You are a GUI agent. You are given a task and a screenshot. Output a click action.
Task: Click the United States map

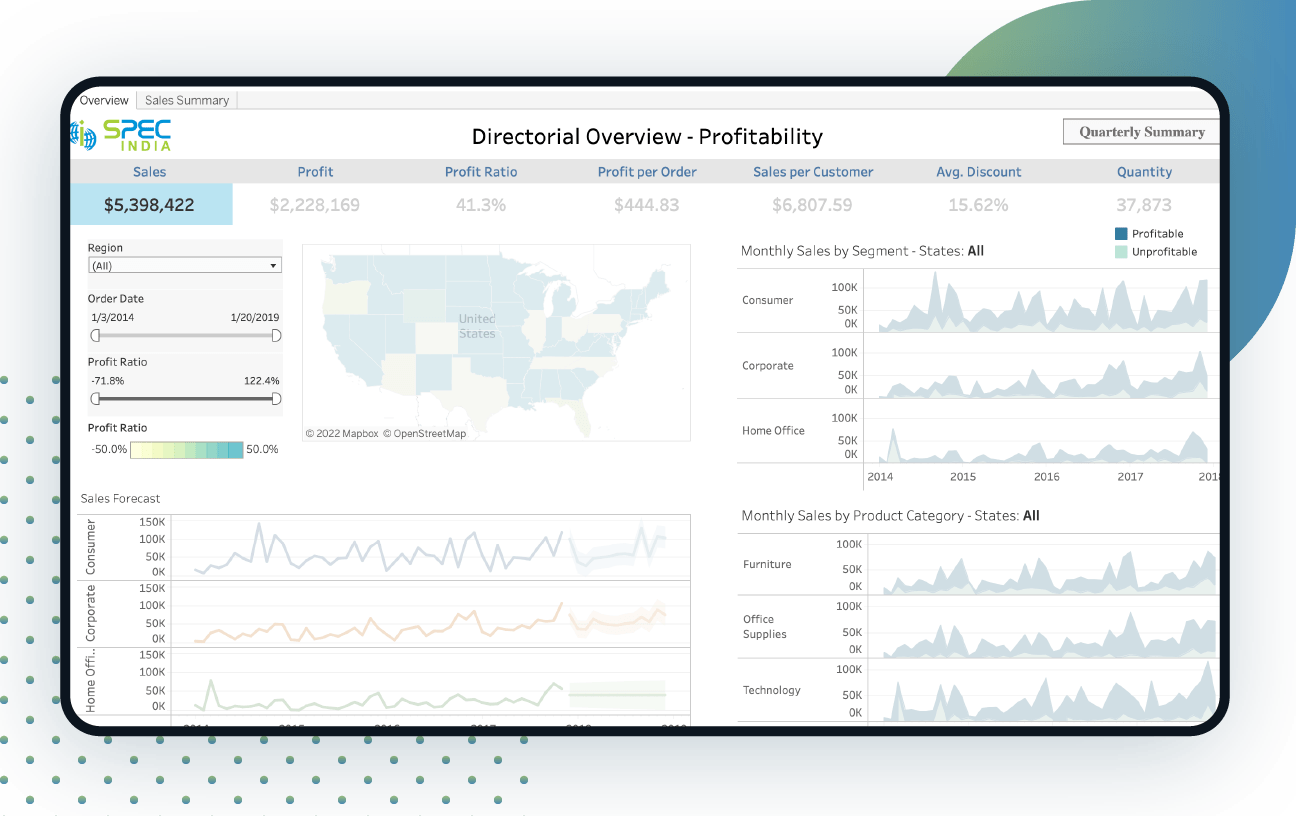pyautogui.click(x=496, y=342)
